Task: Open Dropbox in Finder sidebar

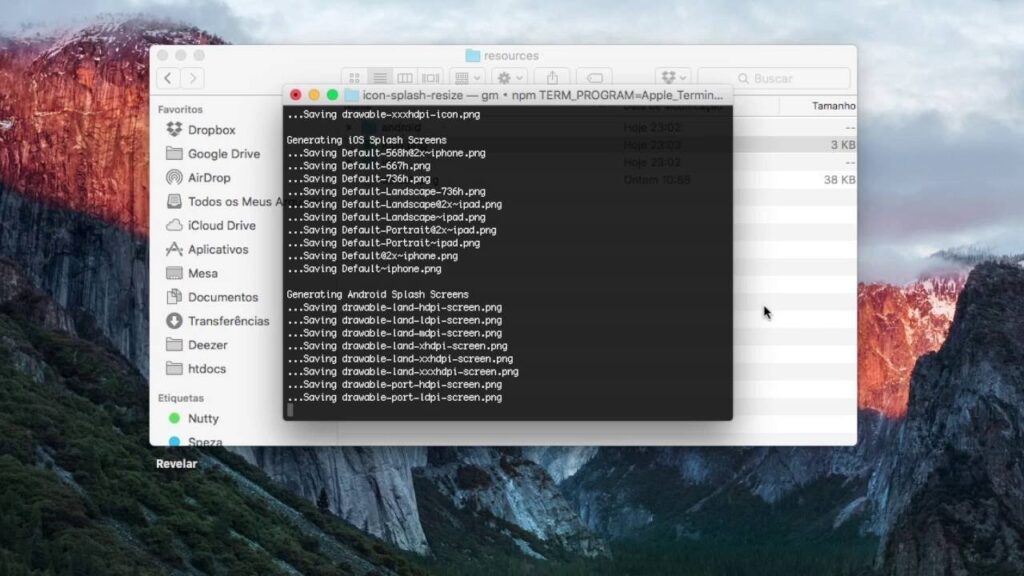Action: [x=211, y=130]
